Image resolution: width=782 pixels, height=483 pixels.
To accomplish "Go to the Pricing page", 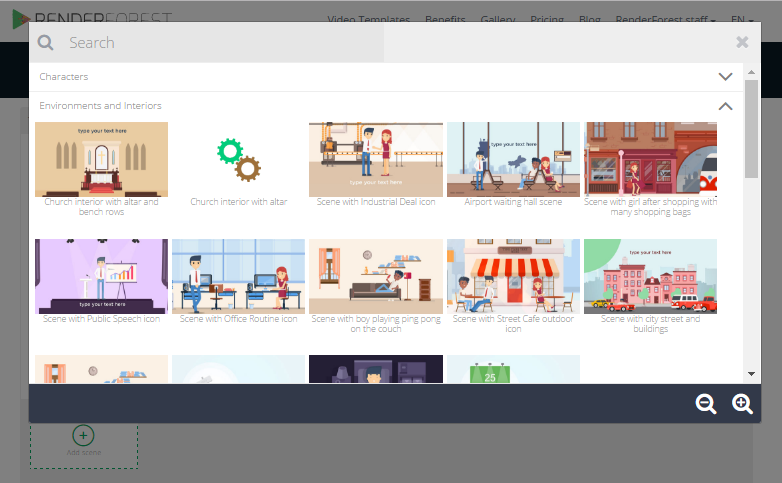I will tap(547, 20).
